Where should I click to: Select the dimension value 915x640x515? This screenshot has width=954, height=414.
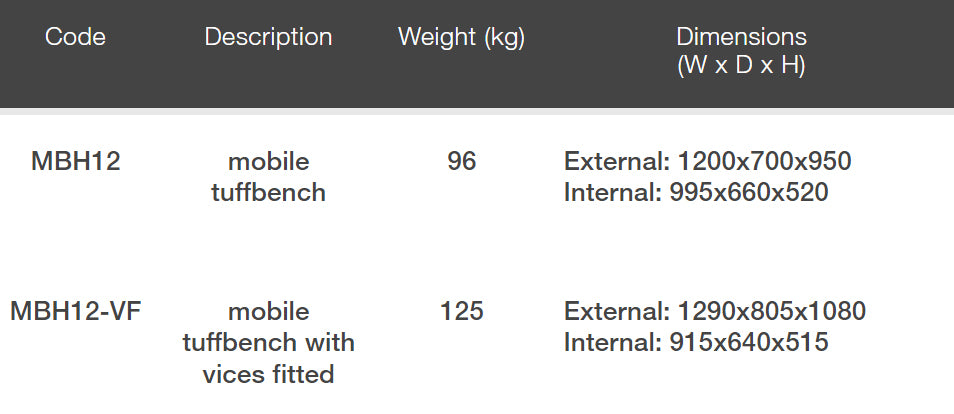point(746,342)
